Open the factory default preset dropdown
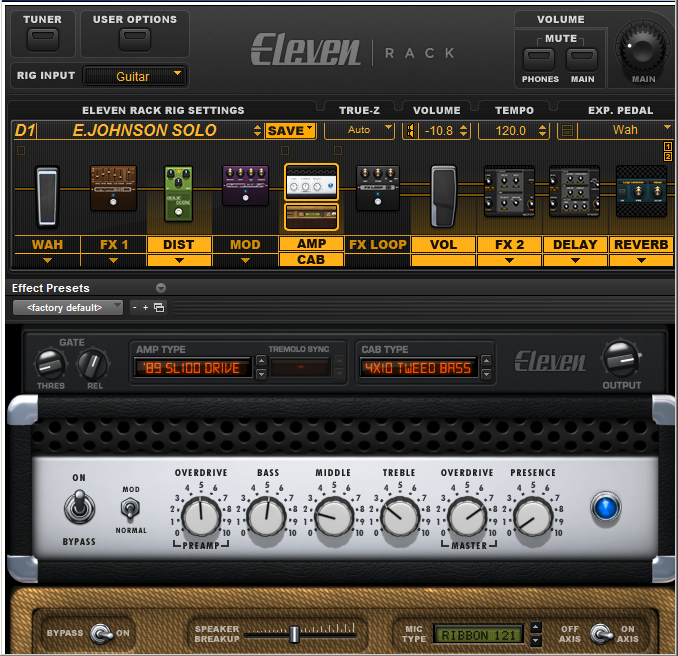 [68, 307]
